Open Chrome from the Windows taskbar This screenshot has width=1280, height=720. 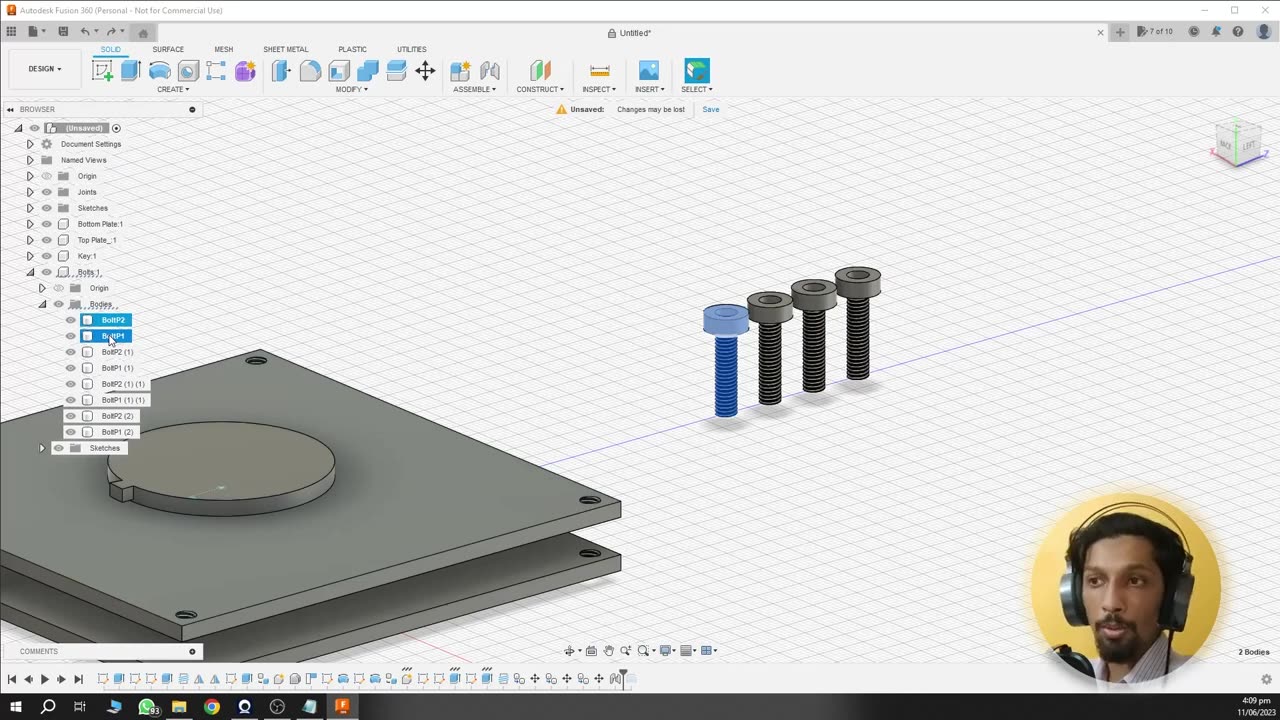pyautogui.click(x=212, y=706)
